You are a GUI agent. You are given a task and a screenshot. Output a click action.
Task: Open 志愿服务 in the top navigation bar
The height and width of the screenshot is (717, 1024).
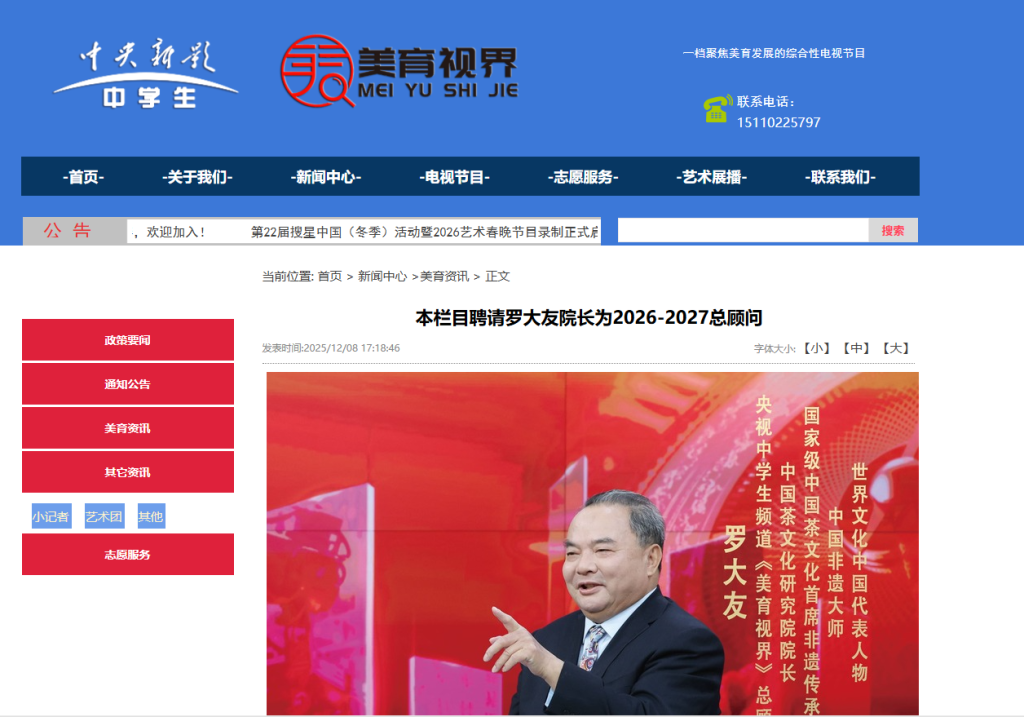[583, 177]
